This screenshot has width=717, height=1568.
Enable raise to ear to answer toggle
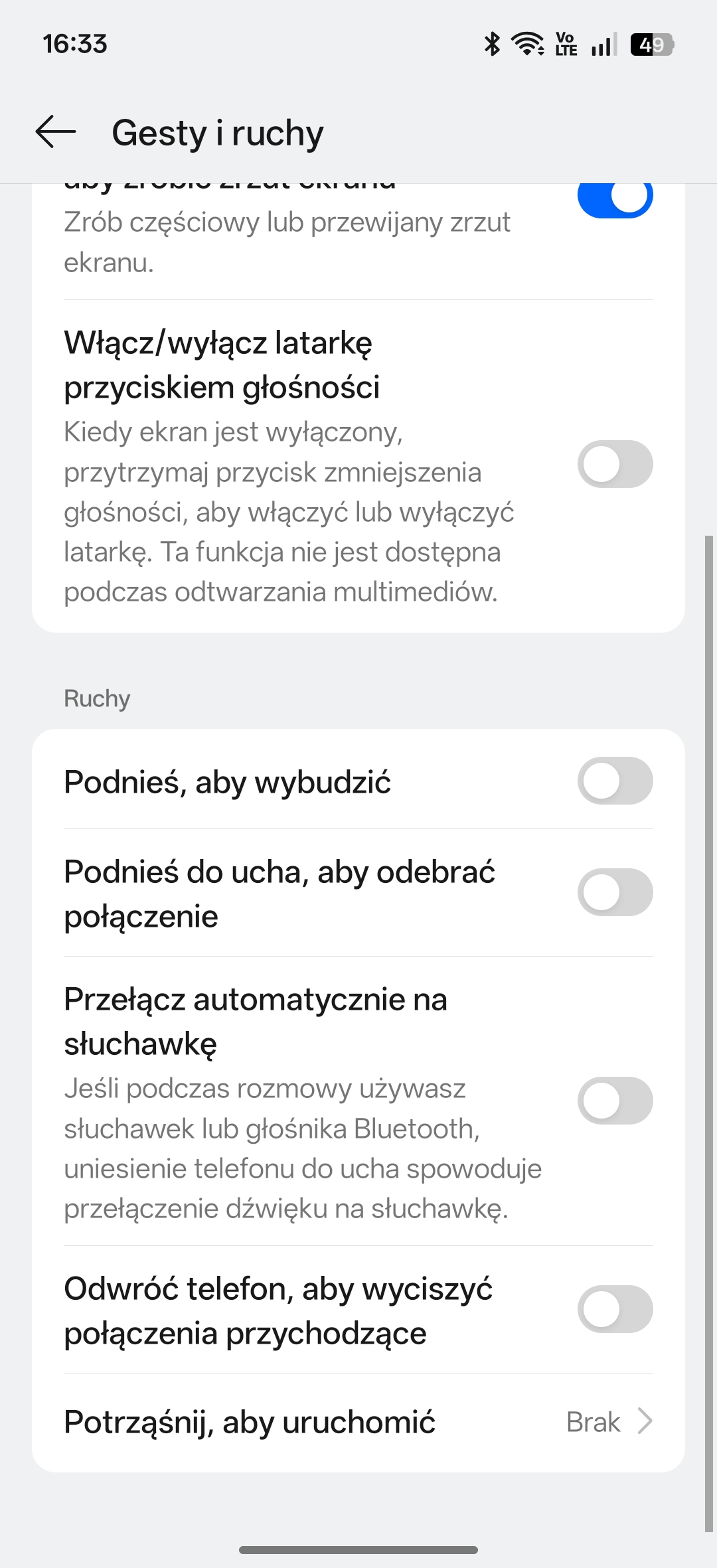[x=615, y=892]
